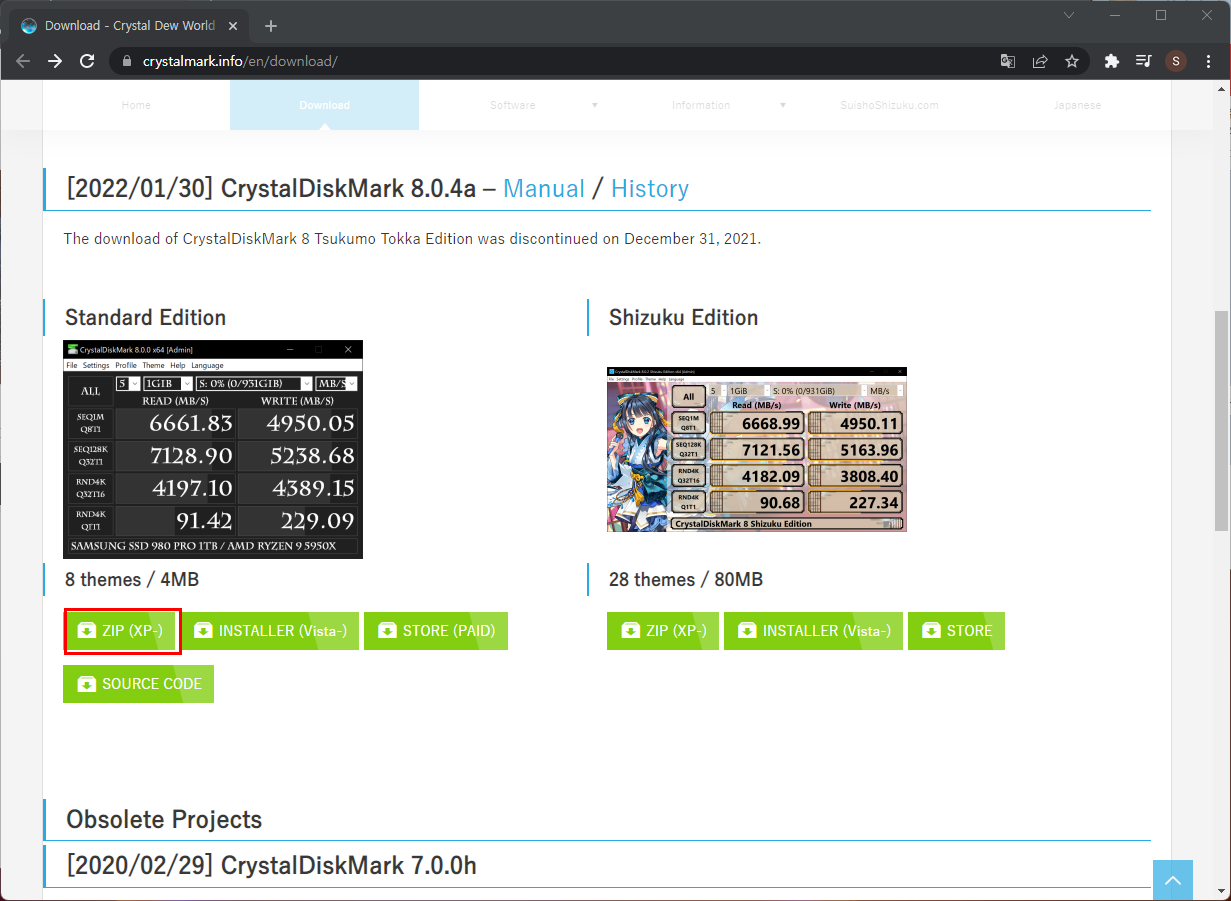Switch site to Japanese
The width and height of the screenshot is (1231, 901).
pyautogui.click(x=1077, y=105)
